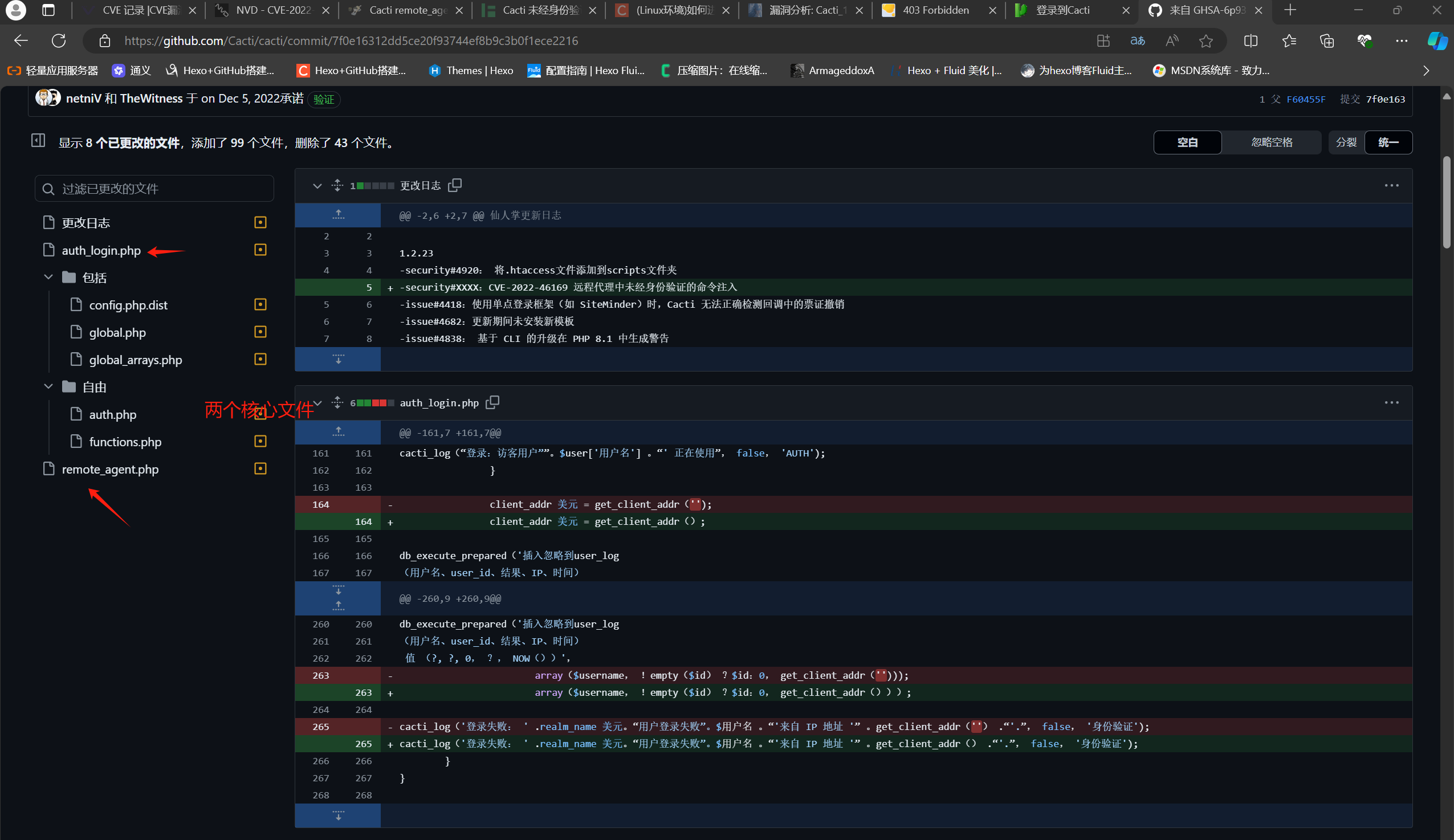
Task: Open the tab actions menu icon
Action: coord(48,10)
